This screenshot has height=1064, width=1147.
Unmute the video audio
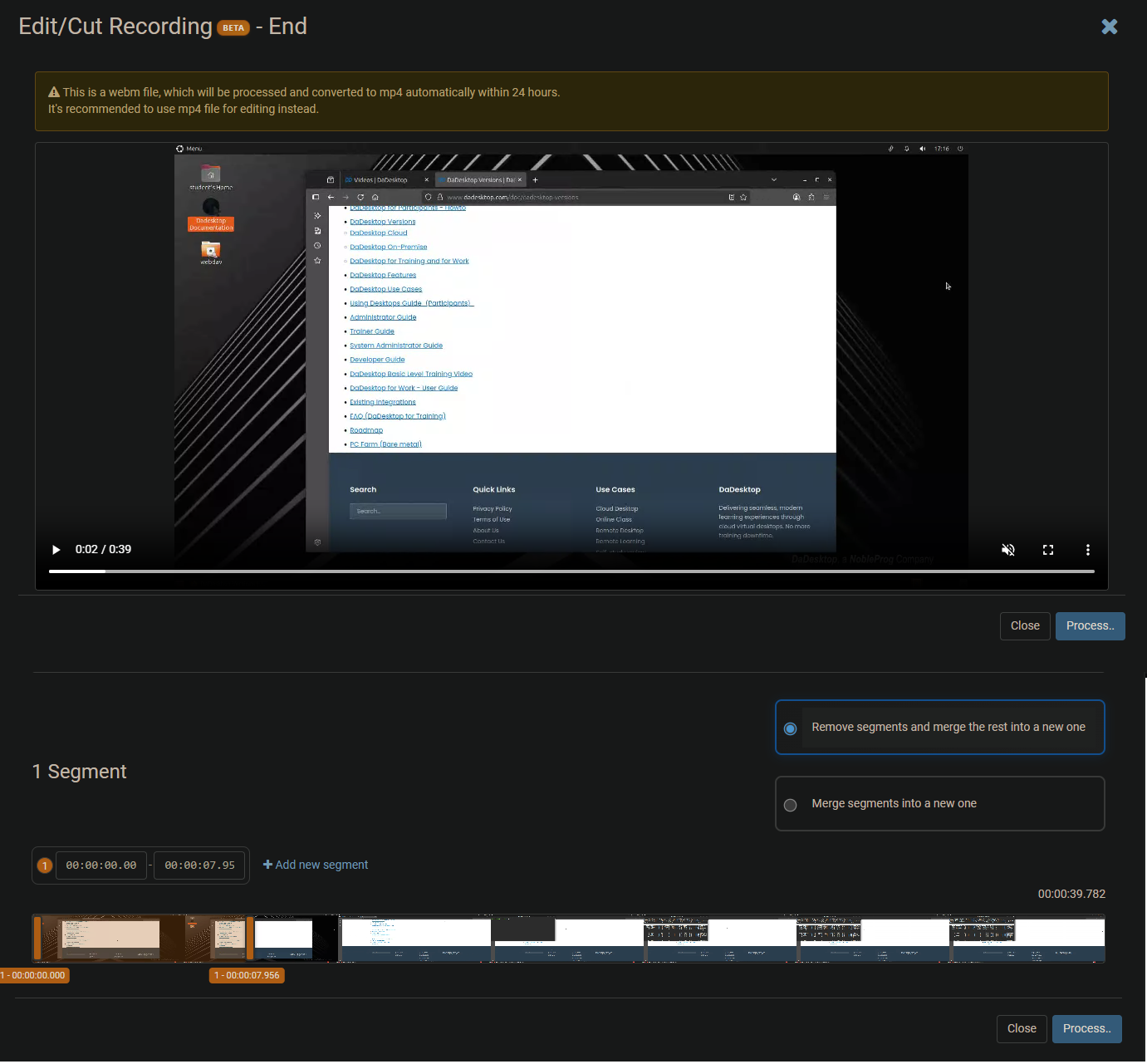click(1008, 550)
